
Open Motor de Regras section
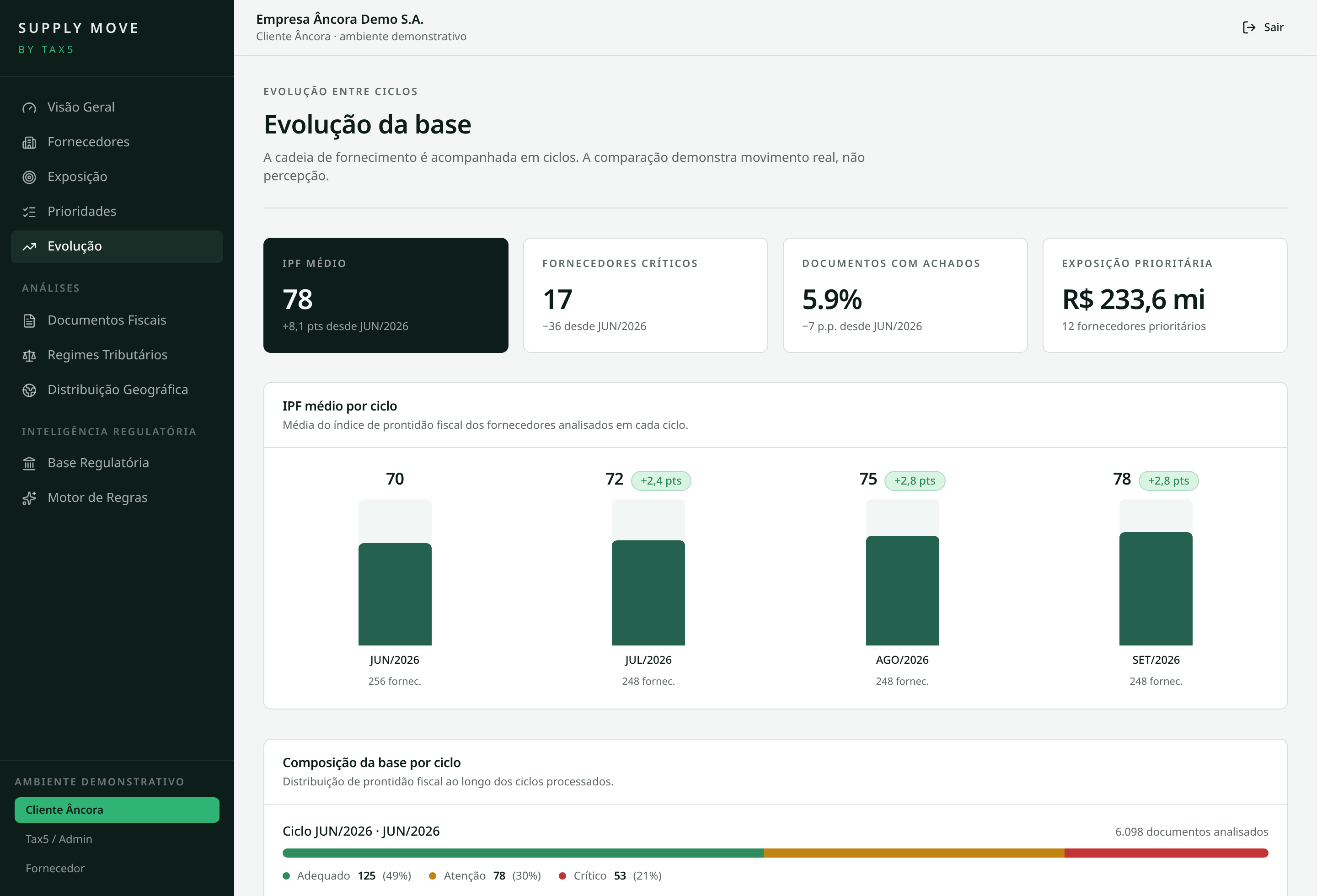[x=117, y=498]
